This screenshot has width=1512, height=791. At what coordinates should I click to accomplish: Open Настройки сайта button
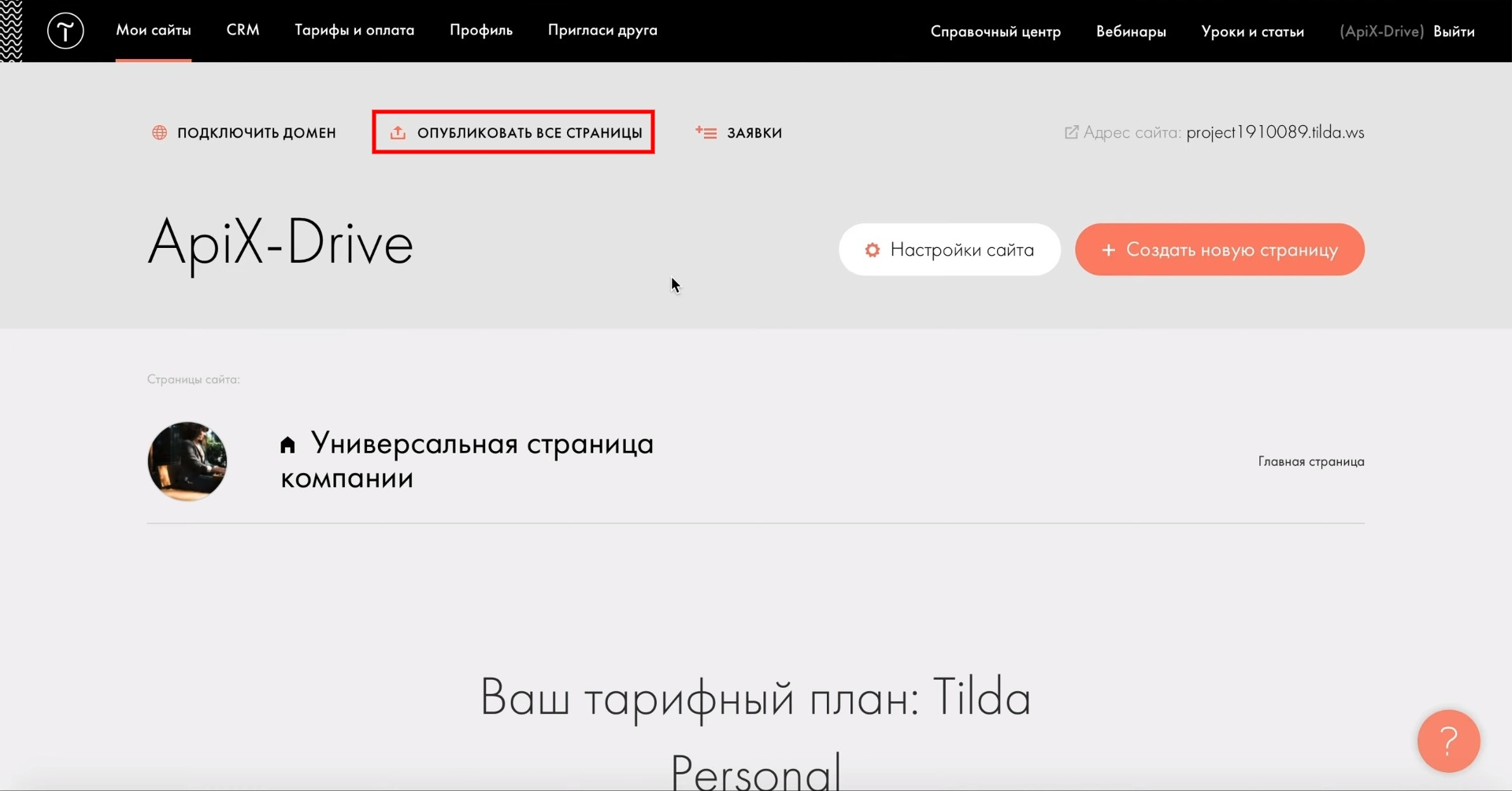950,249
